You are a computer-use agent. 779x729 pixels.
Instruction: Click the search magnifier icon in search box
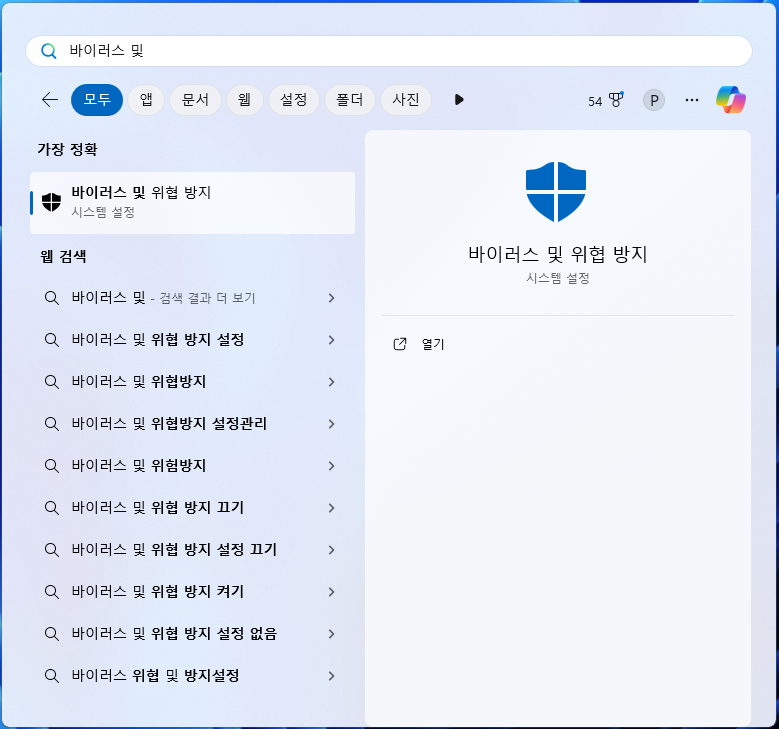pos(49,51)
